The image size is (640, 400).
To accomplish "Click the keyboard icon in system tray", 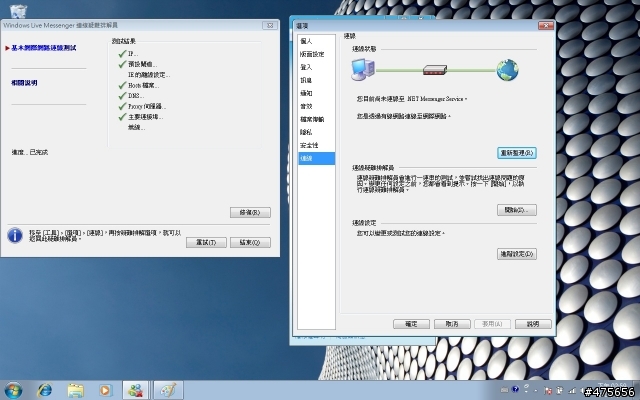I will (504, 390).
